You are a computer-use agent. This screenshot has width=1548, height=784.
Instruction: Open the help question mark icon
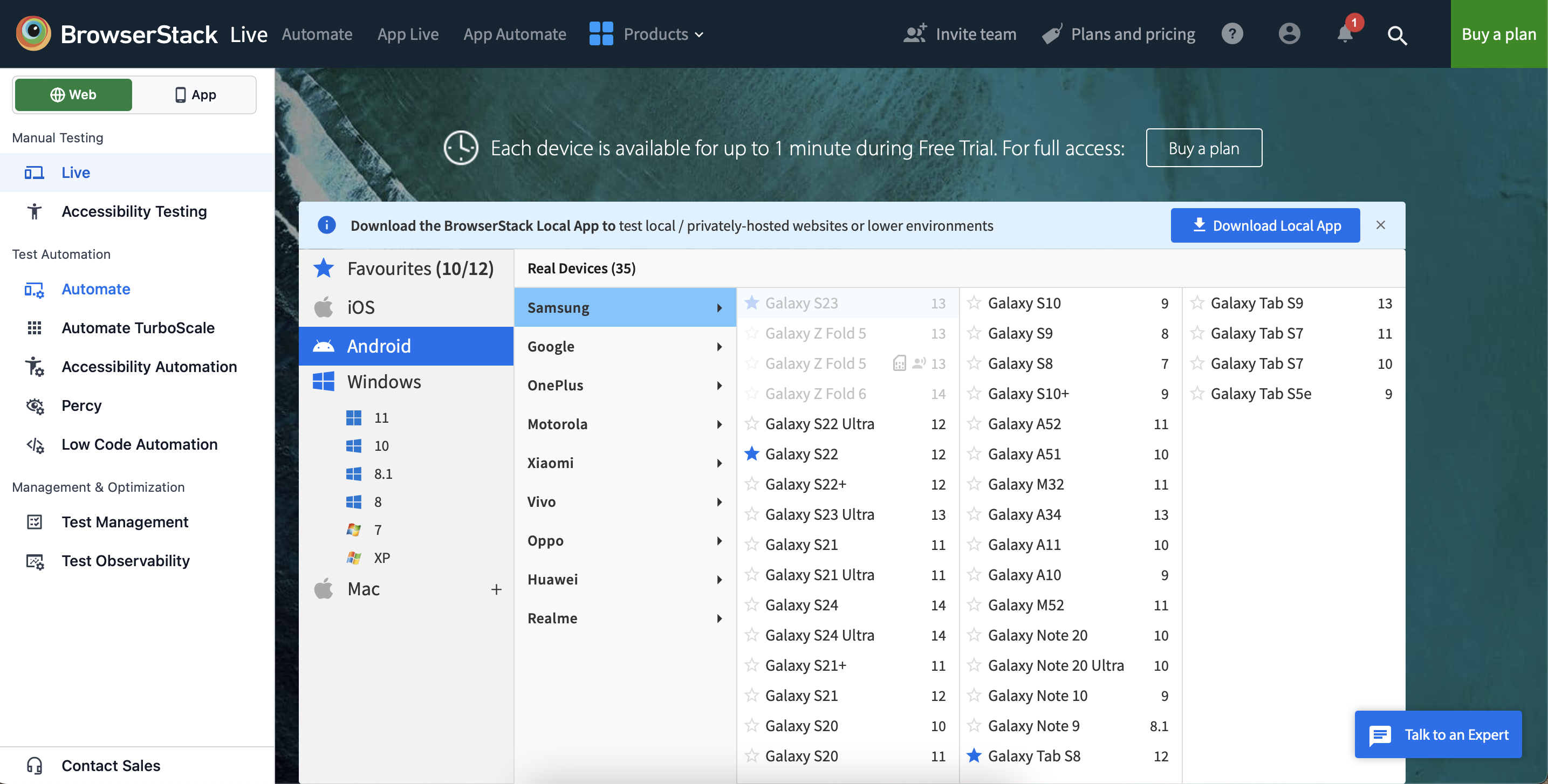click(x=1232, y=33)
